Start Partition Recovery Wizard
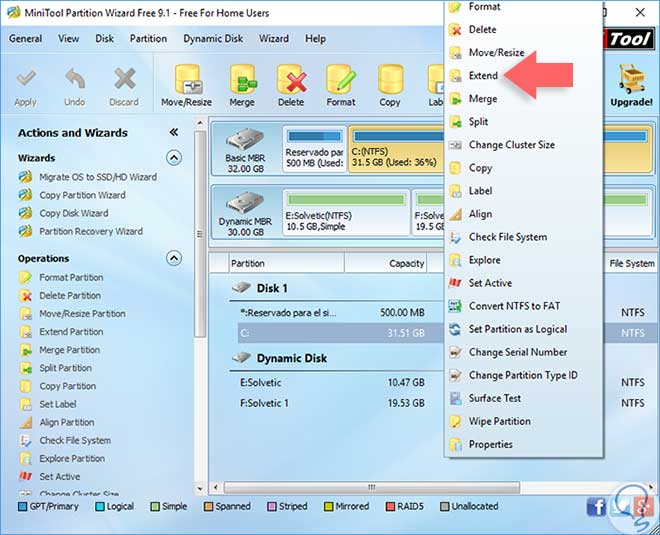660x535 pixels. [81, 231]
